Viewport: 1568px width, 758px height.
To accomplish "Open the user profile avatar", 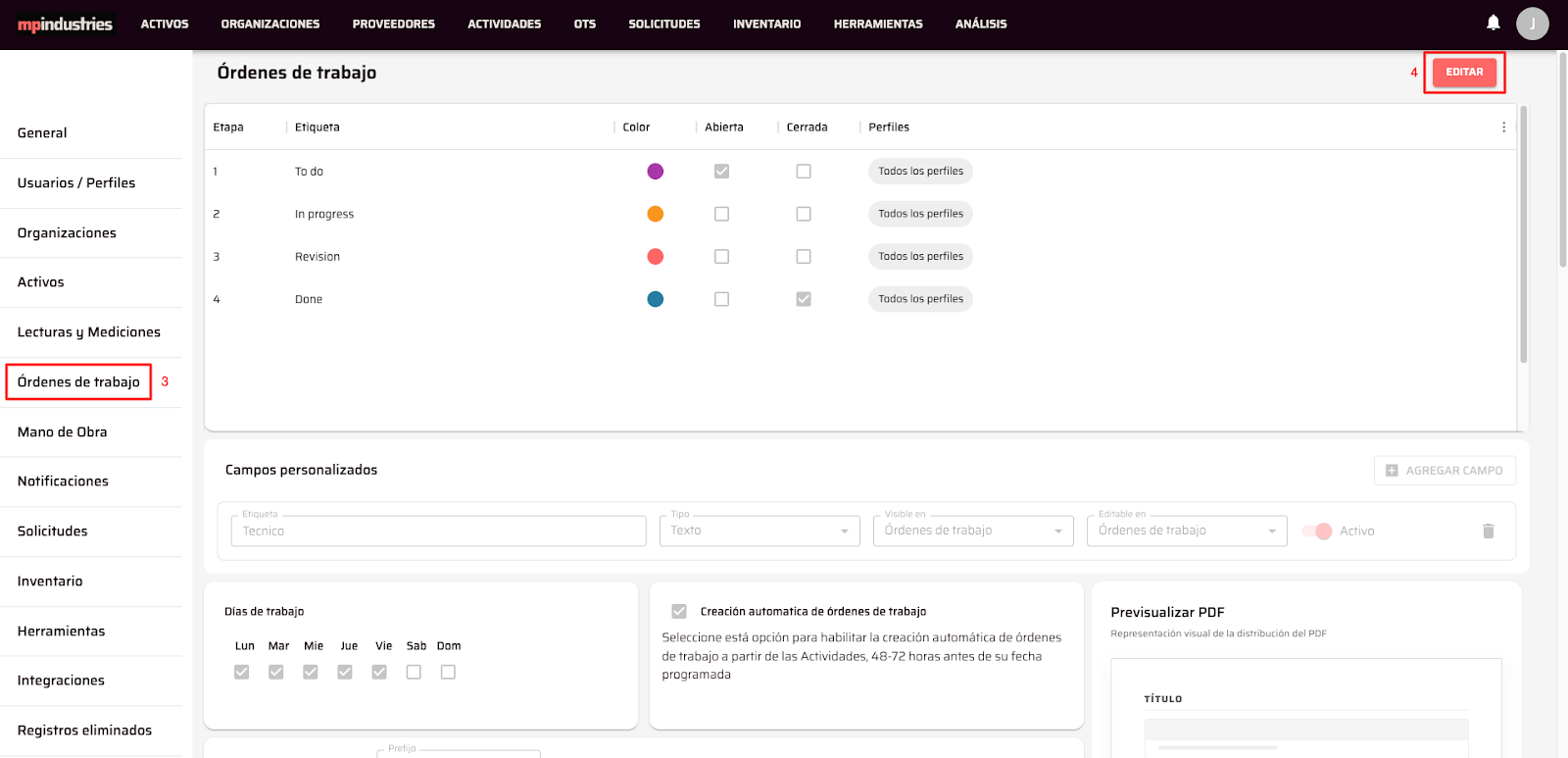I will (x=1532, y=24).
